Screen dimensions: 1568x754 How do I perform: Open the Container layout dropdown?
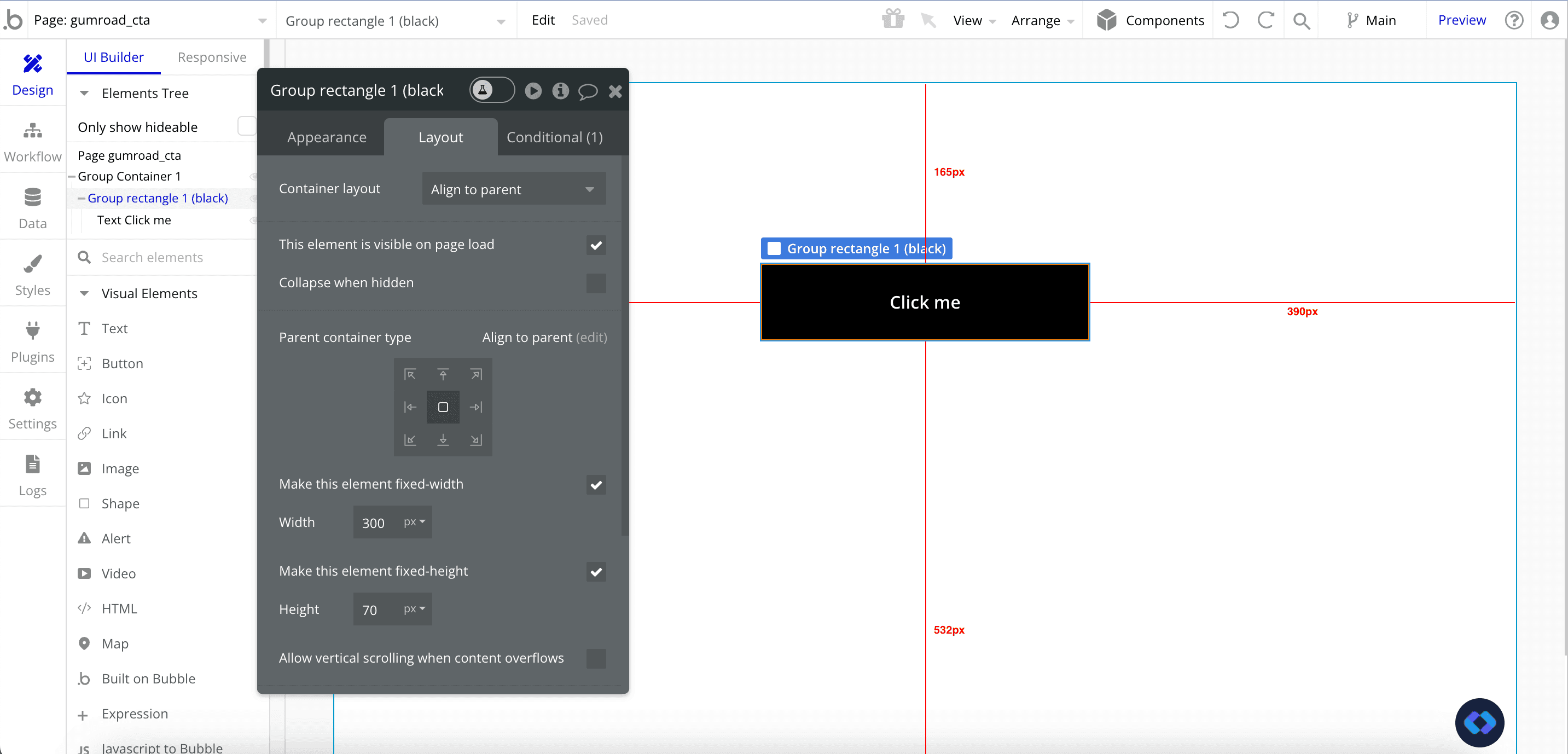pos(513,189)
